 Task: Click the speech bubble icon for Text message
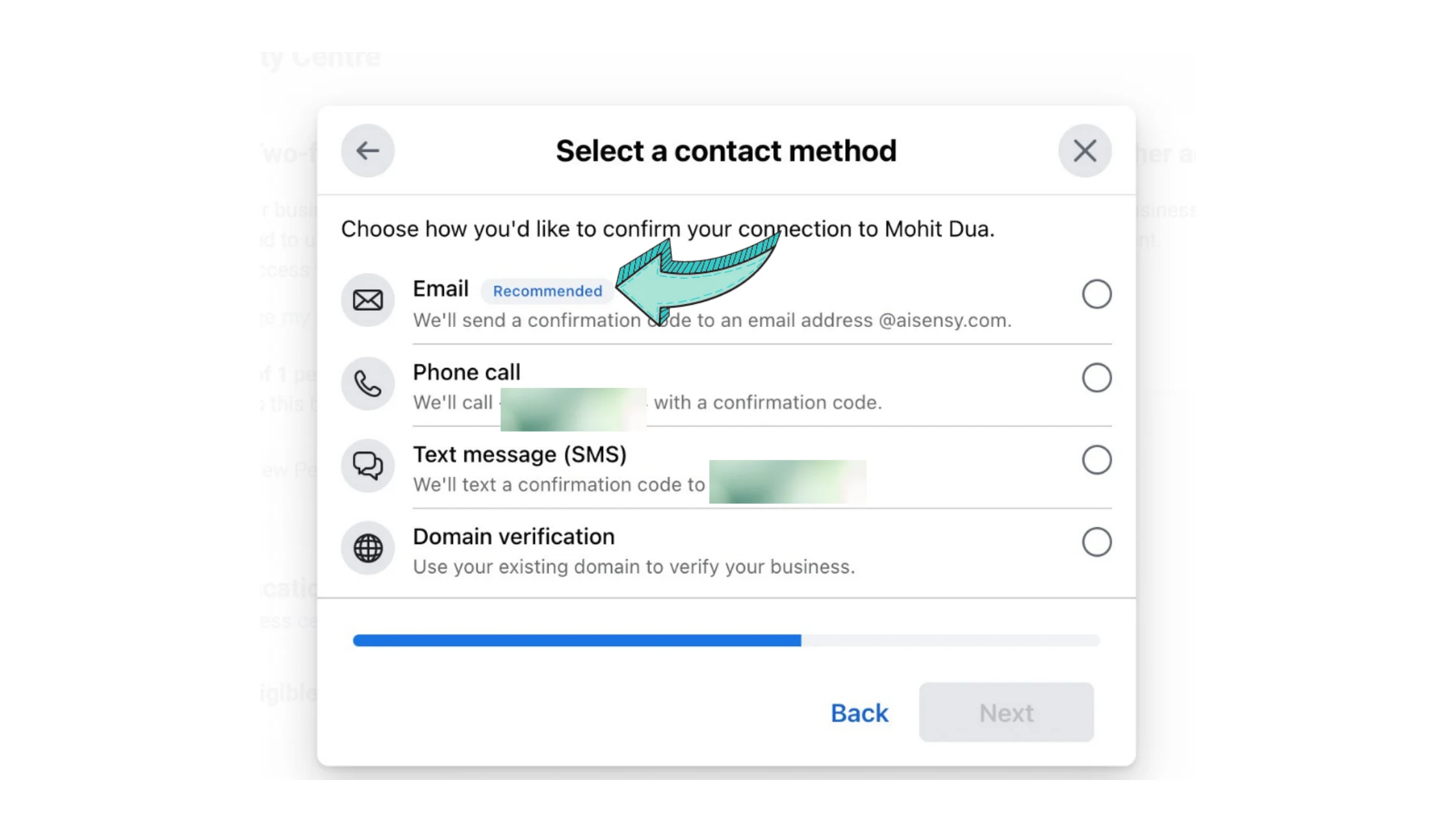(367, 465)
